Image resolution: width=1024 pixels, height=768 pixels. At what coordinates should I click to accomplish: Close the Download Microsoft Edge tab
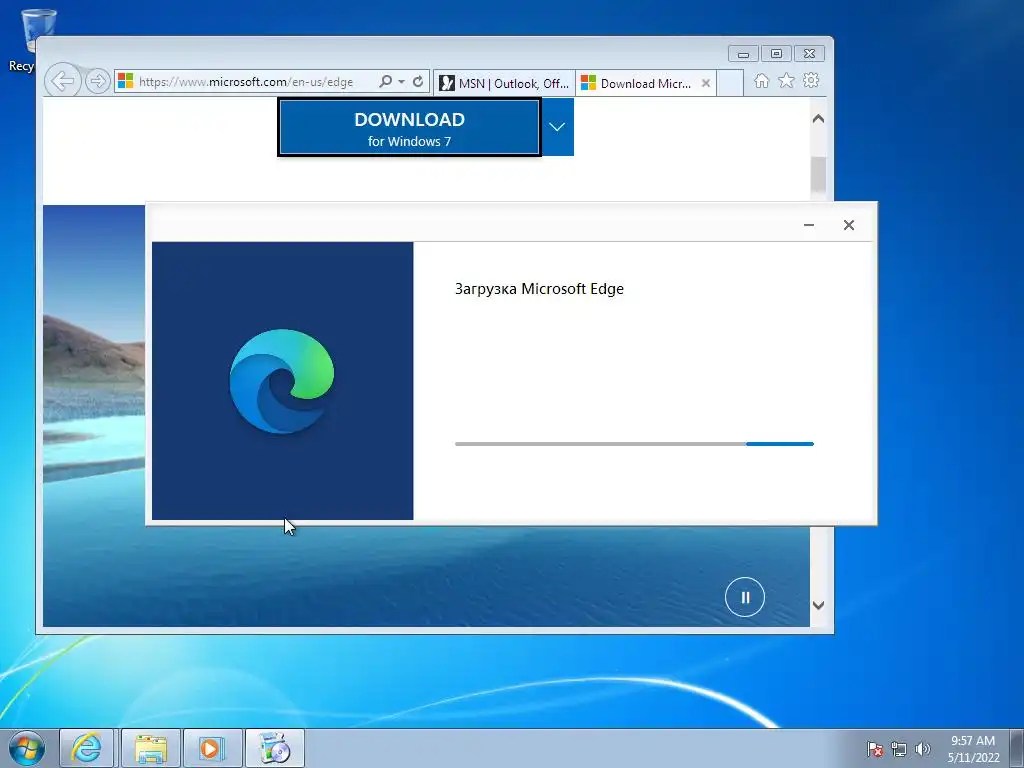coord(705,83)
